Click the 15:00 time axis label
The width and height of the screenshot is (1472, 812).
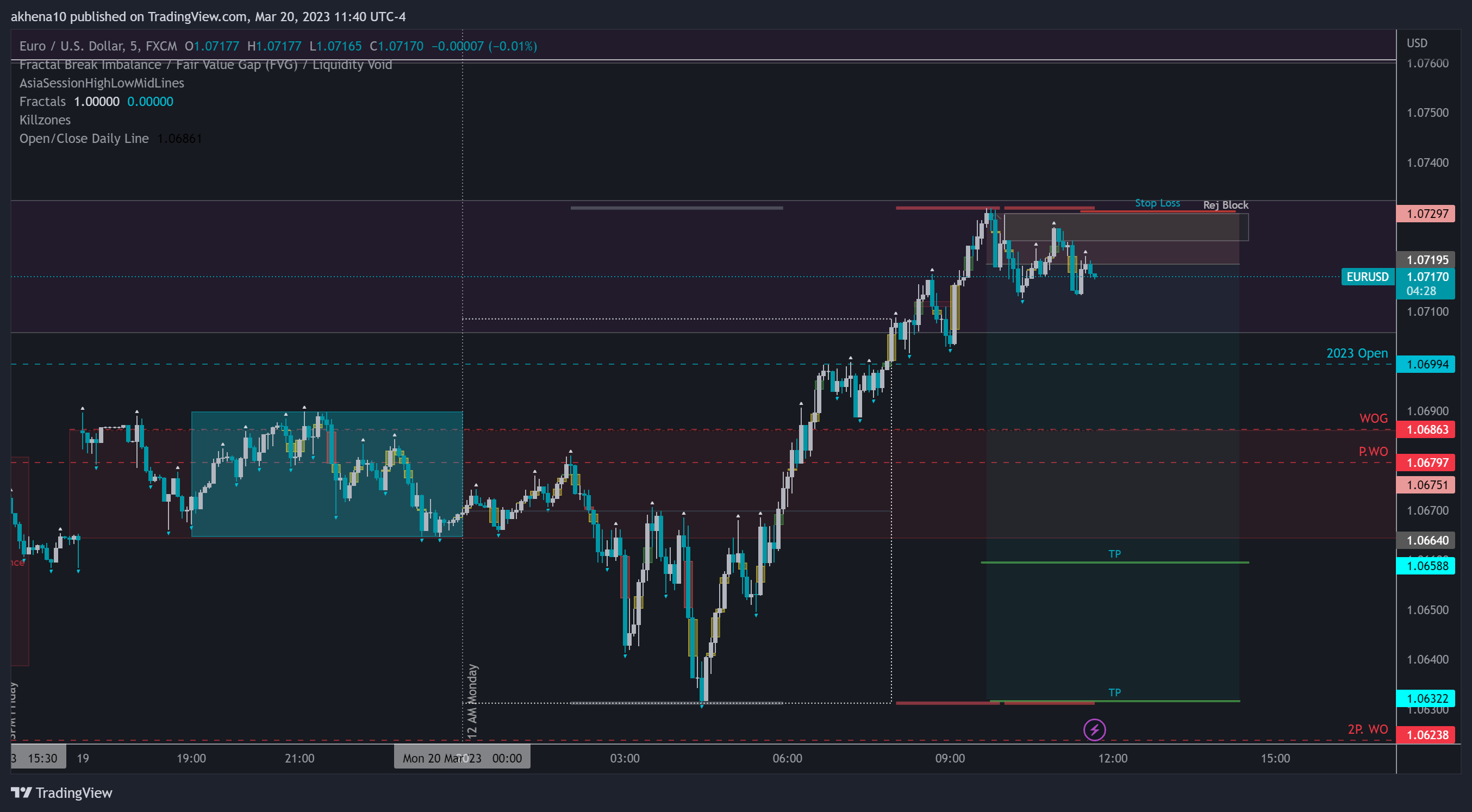[x=1275, y=758]
